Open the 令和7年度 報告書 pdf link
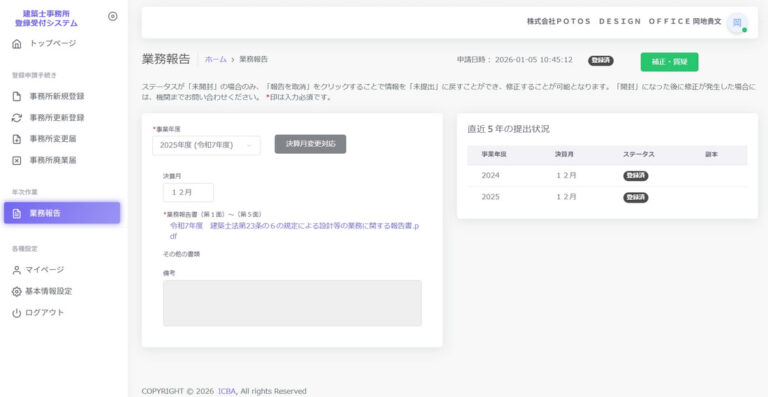This screenshot has height=397, width=768. coord(294,231)
